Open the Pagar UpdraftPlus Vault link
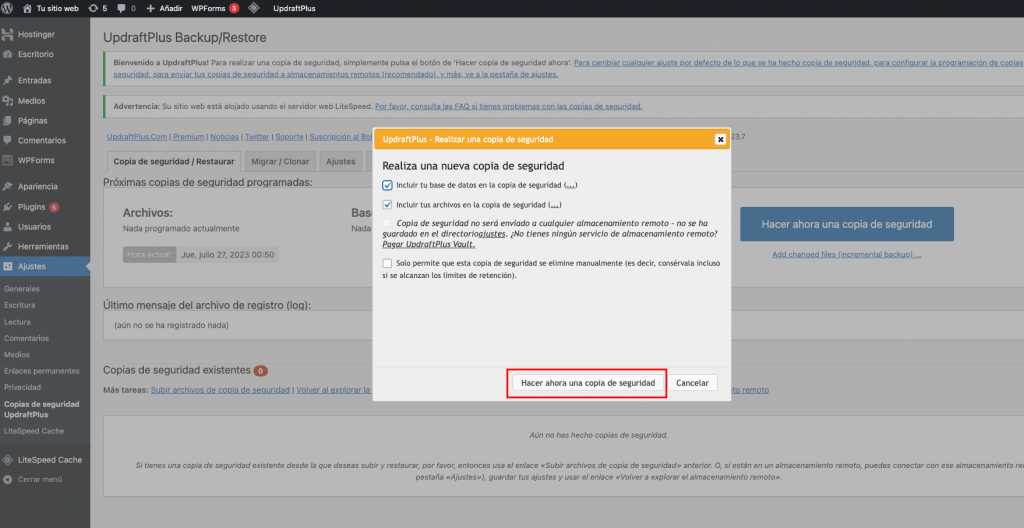The image size is (1024, 528). click(x=428, y=244)
